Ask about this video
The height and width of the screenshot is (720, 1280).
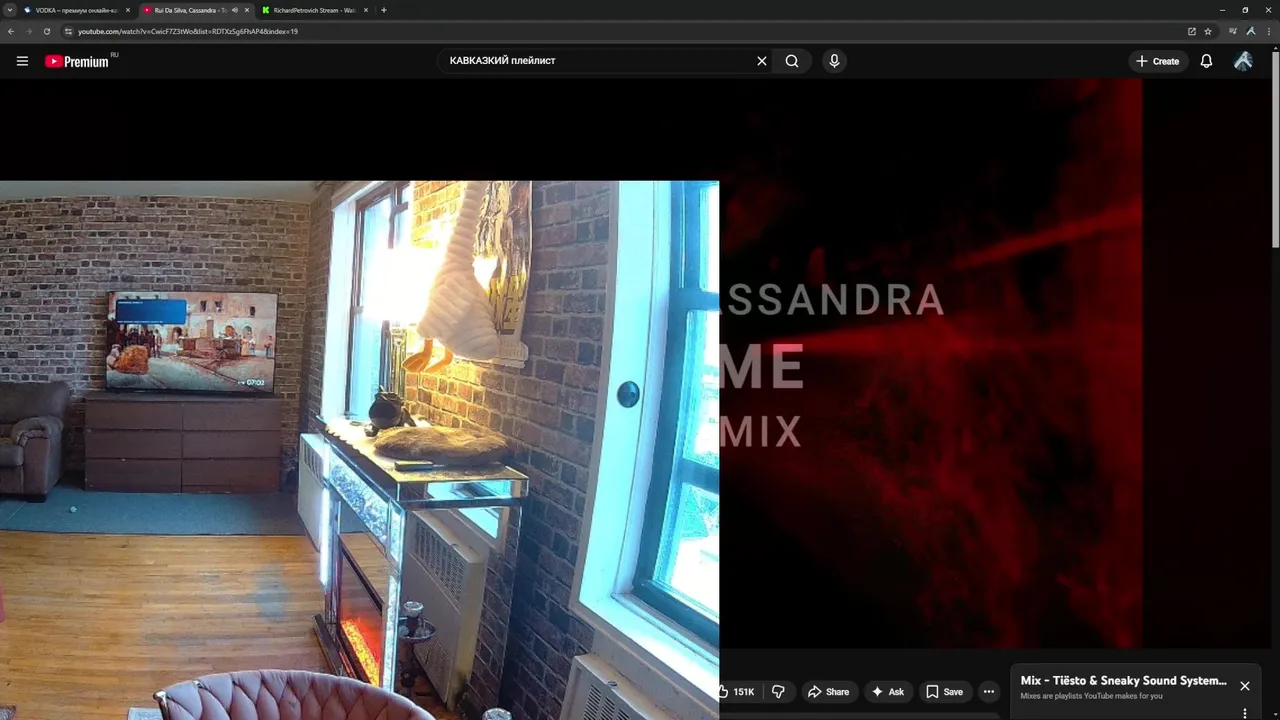coord(887,692)
